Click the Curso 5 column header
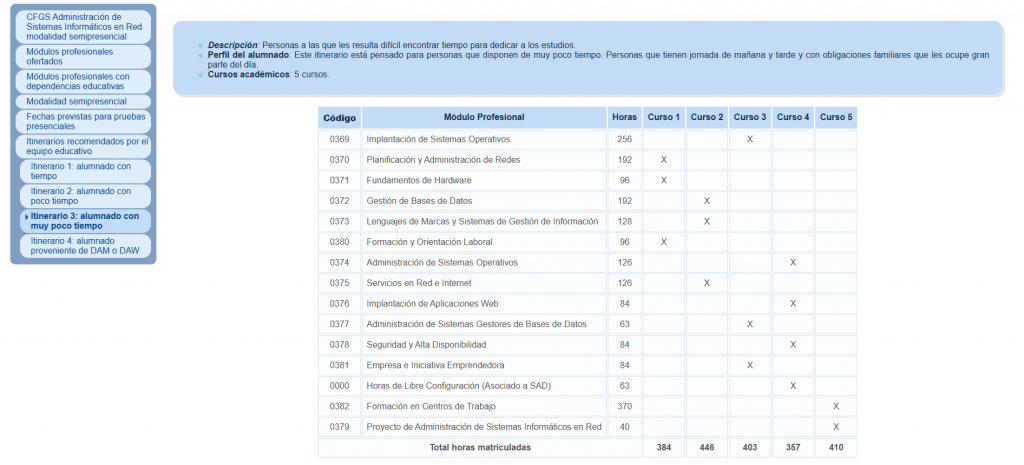 tap(836, 118)
